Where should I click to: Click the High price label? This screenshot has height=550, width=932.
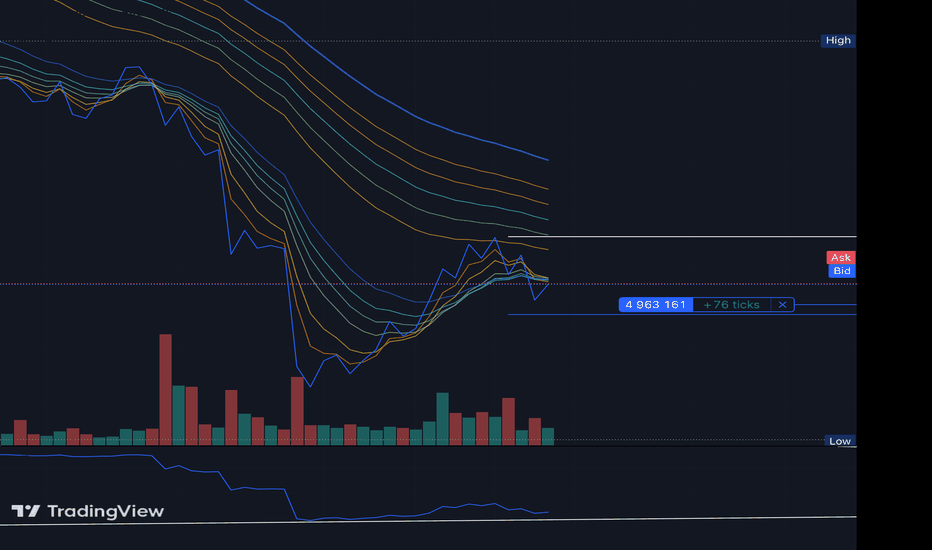click(838, 40)
